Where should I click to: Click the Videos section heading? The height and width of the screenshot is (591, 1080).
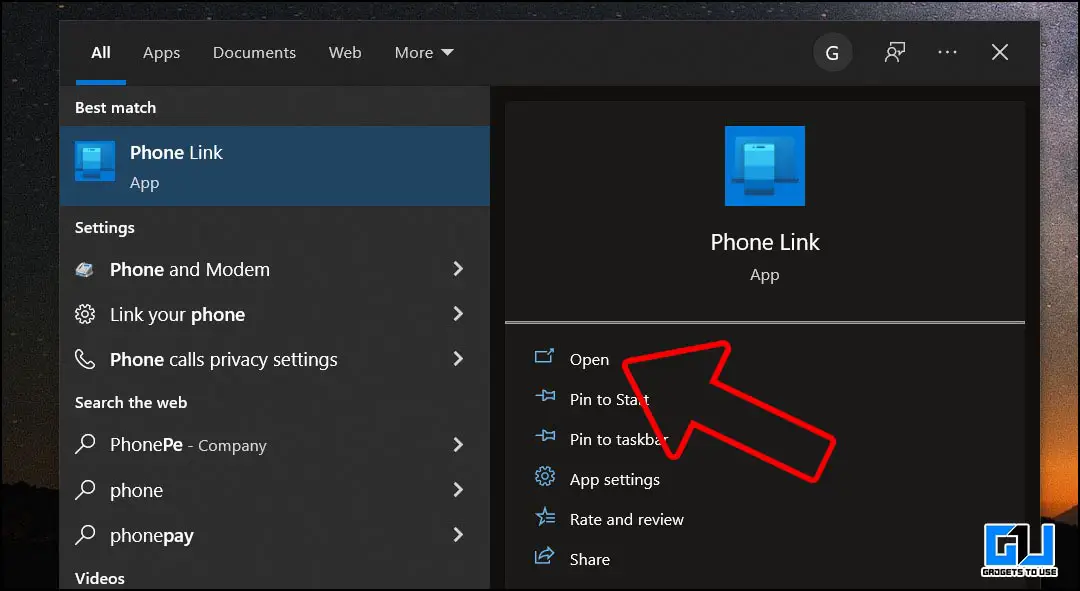[100, 578]
